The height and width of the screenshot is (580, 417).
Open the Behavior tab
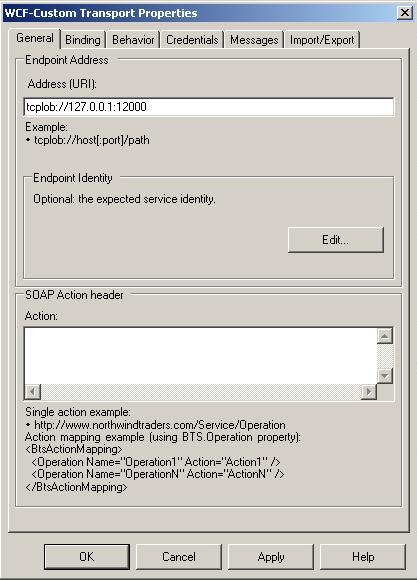click(133, 40)
